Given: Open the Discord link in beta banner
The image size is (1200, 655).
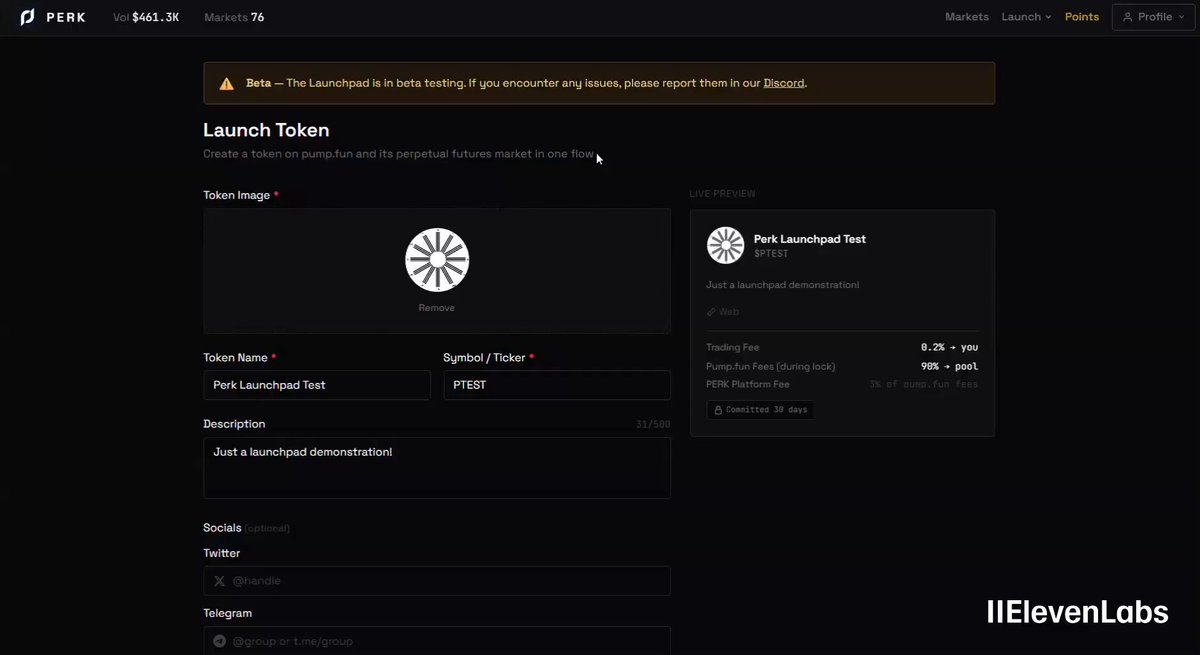Looking at the screenshot, I should [x=784, y=83].
